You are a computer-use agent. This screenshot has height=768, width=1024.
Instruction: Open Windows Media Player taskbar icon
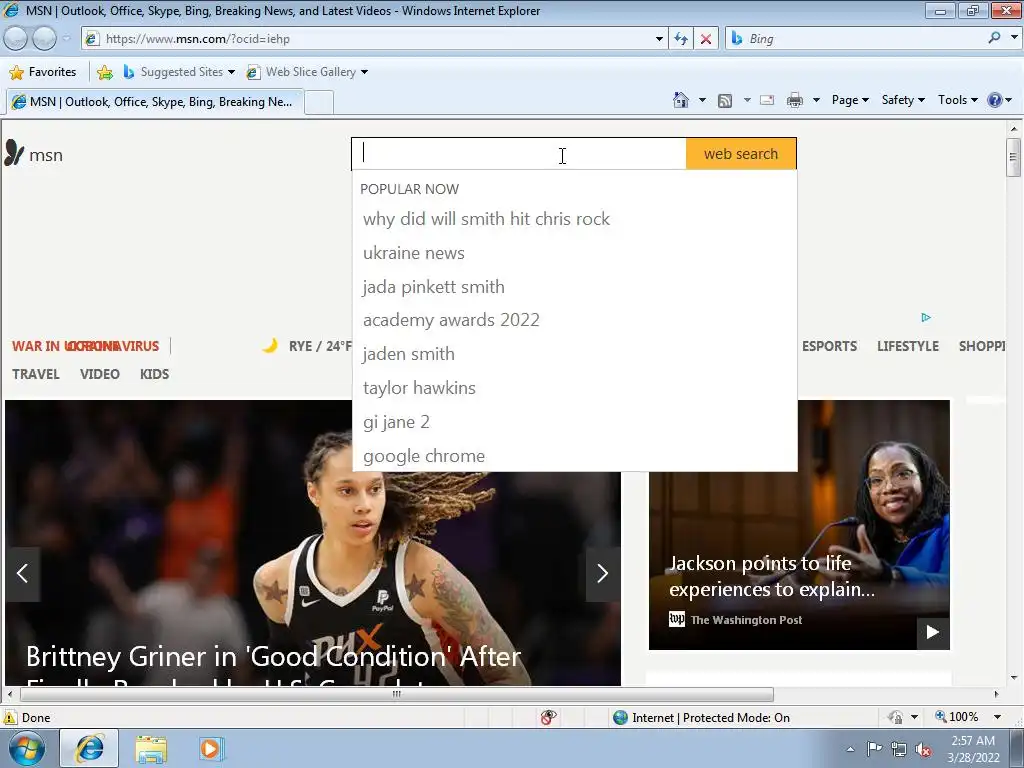[x=211, y=749]
